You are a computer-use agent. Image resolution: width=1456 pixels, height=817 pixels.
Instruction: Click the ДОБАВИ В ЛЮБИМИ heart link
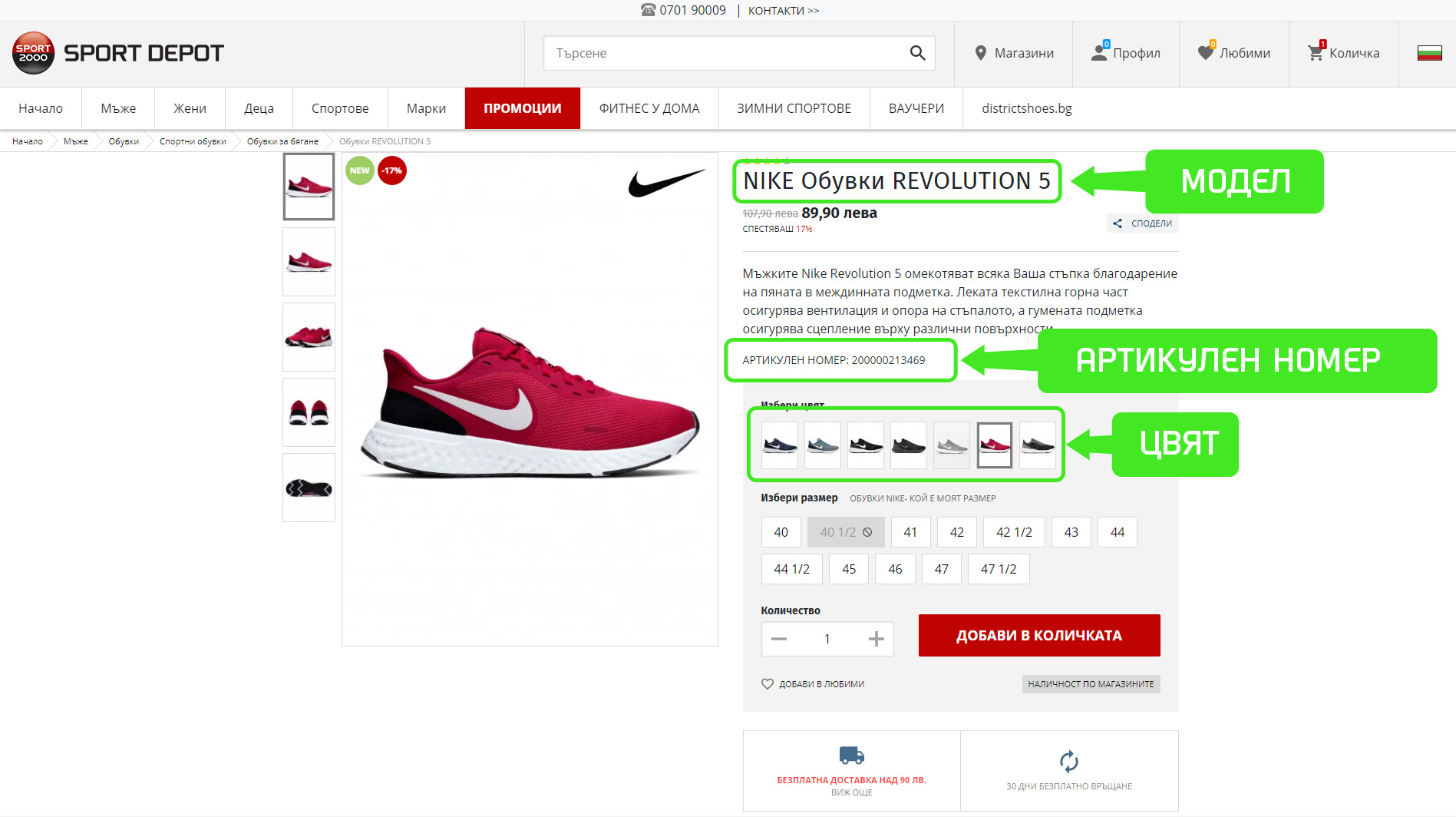click(x=813, y=684)
